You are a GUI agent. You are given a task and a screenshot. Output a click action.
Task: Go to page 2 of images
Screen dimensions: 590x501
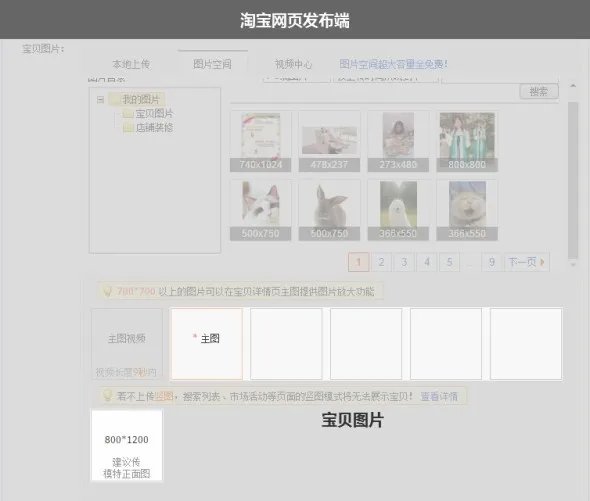381,262
